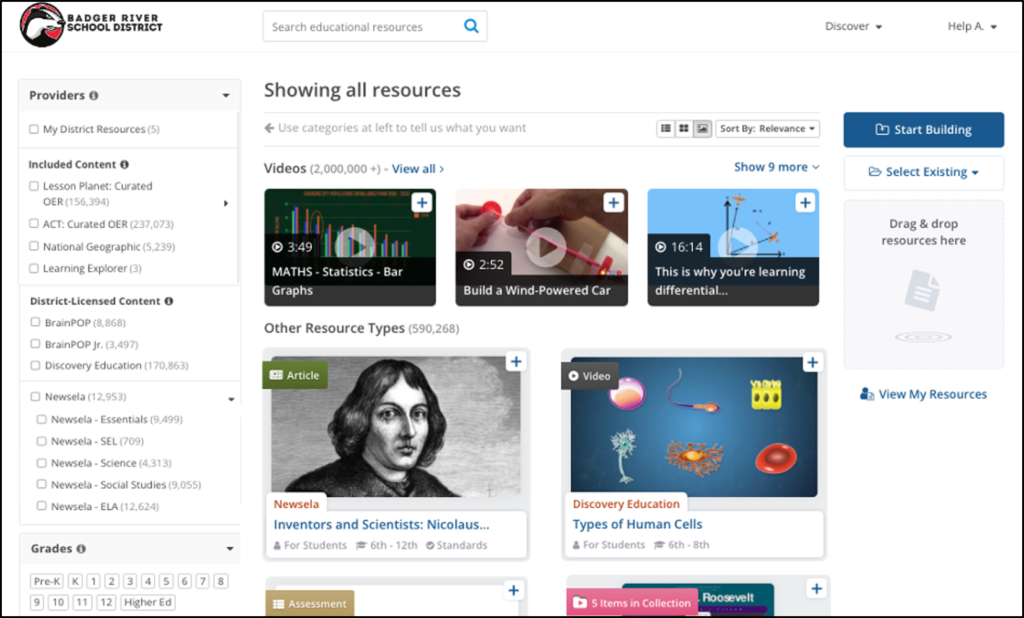Image resolution: width=1024 pixels, height=618 pixels.
Task: Click the Start Building button
Action: 923,129
